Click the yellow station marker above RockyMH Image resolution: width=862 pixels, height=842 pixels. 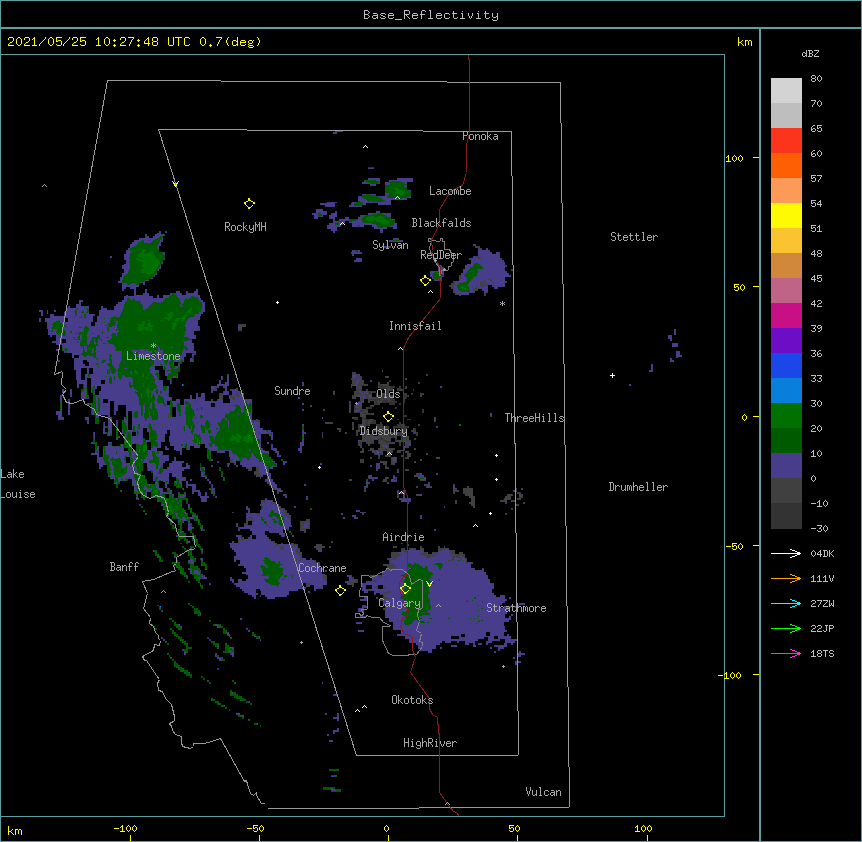point(249,204)
